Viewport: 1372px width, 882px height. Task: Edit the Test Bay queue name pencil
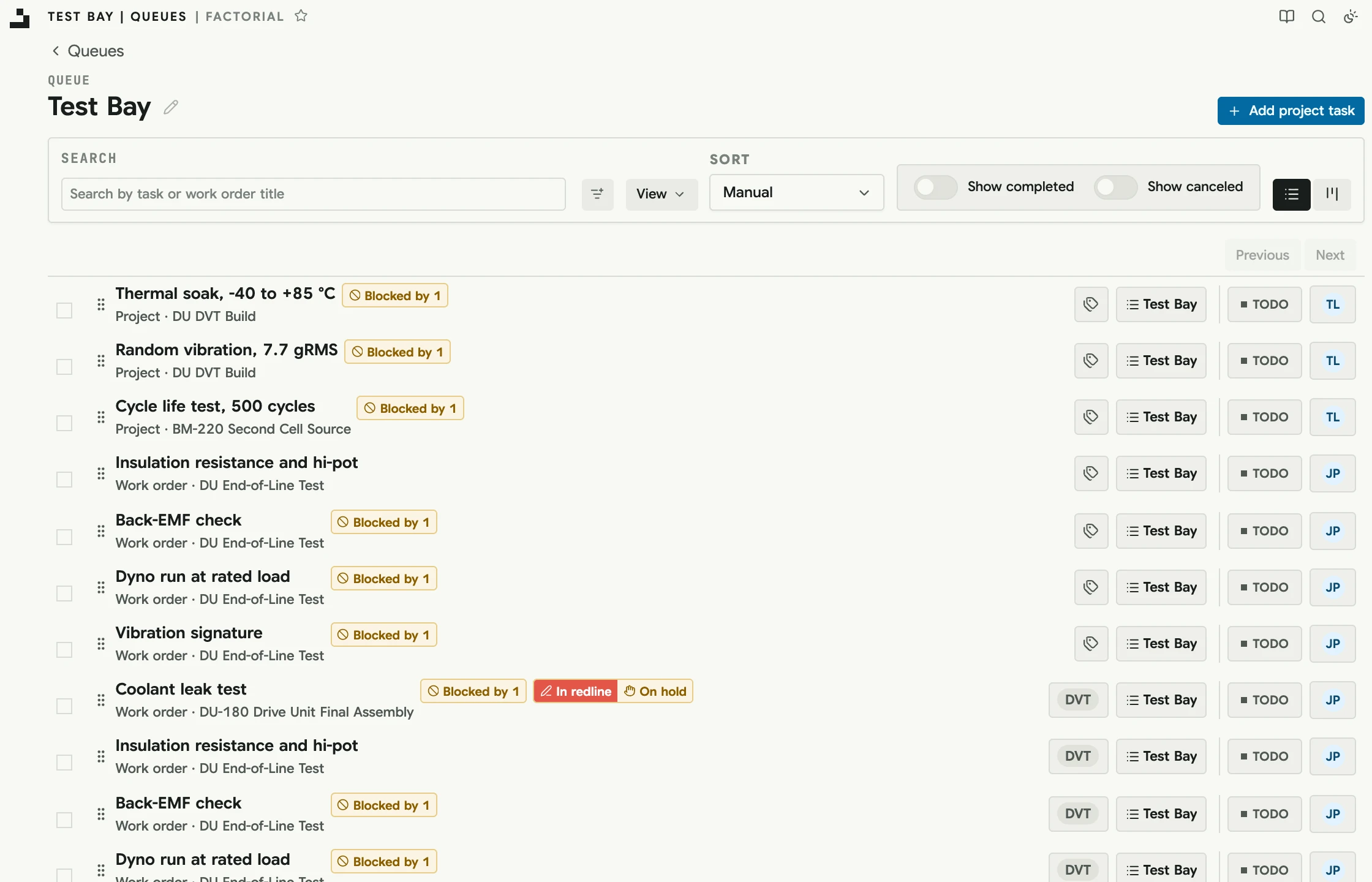point(171,107)
